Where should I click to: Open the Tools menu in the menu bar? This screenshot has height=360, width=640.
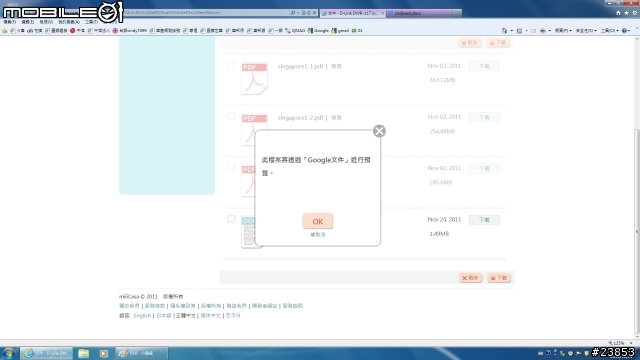[91, 22]
